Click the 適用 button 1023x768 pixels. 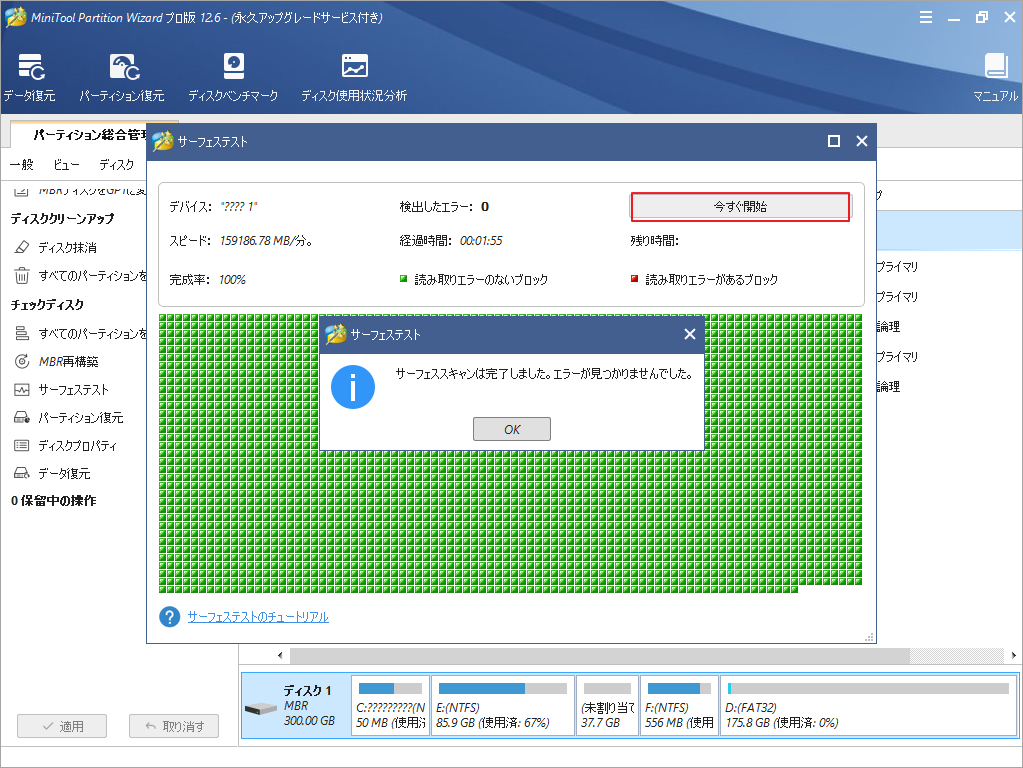coord(62,726)
